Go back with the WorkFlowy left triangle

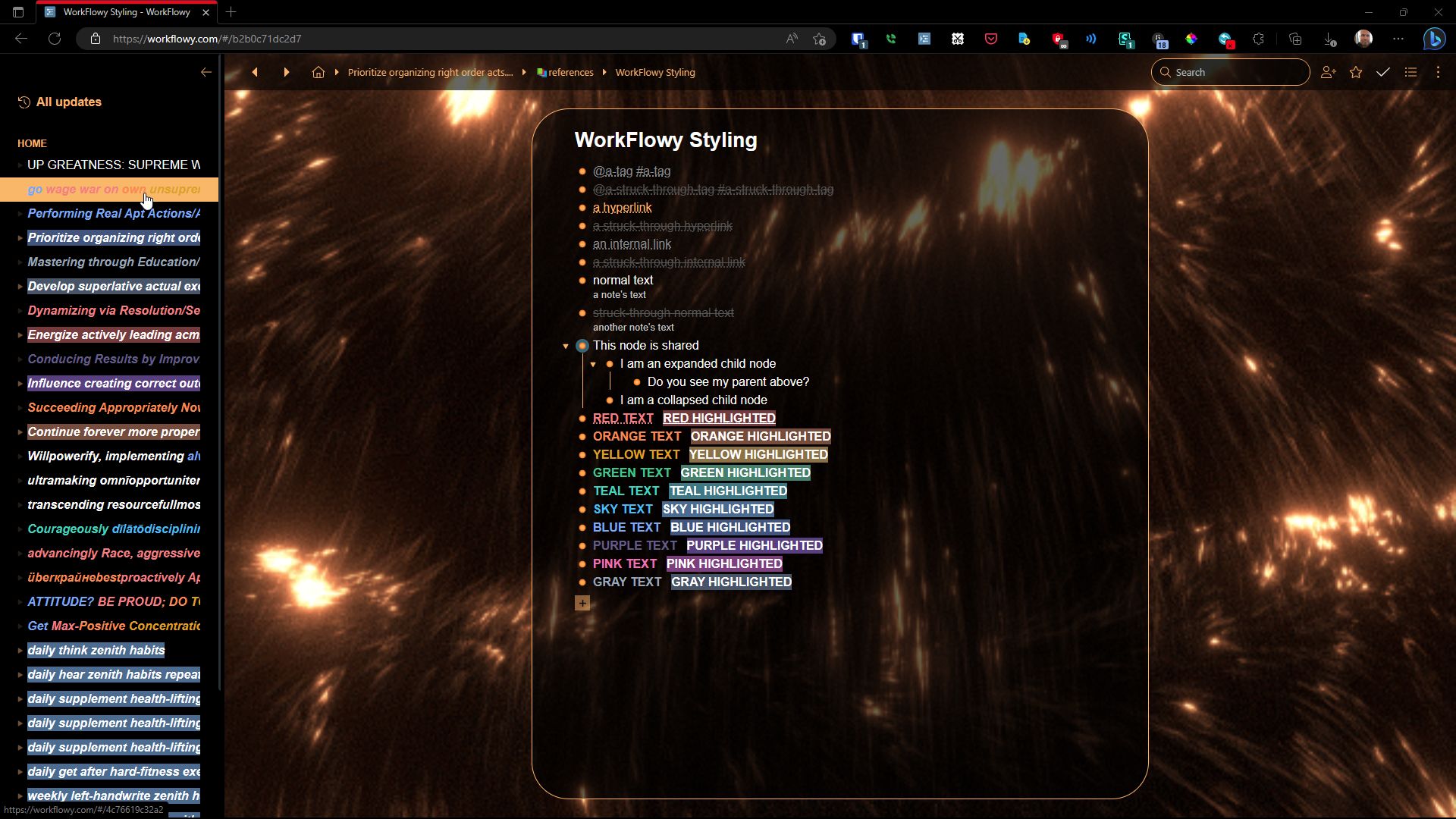coord(255,72)
